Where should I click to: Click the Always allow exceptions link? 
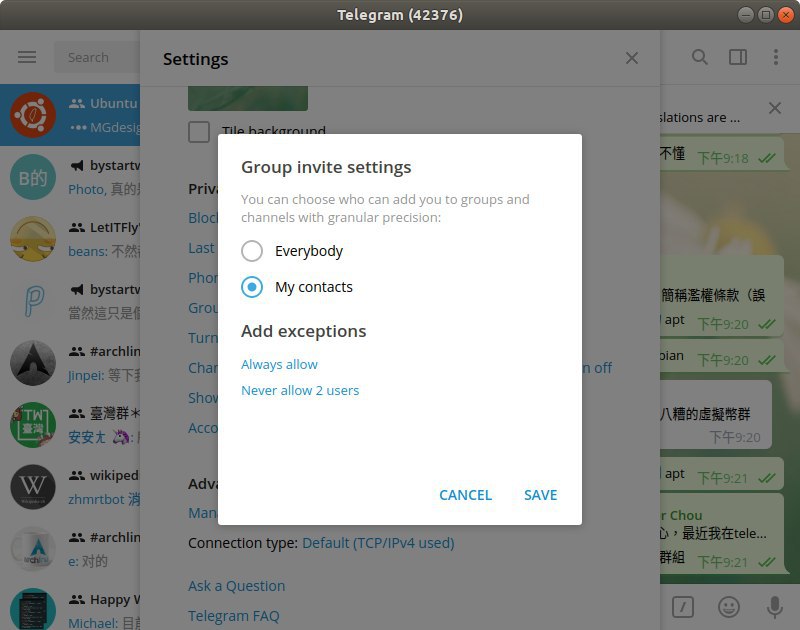click(279, 364)
